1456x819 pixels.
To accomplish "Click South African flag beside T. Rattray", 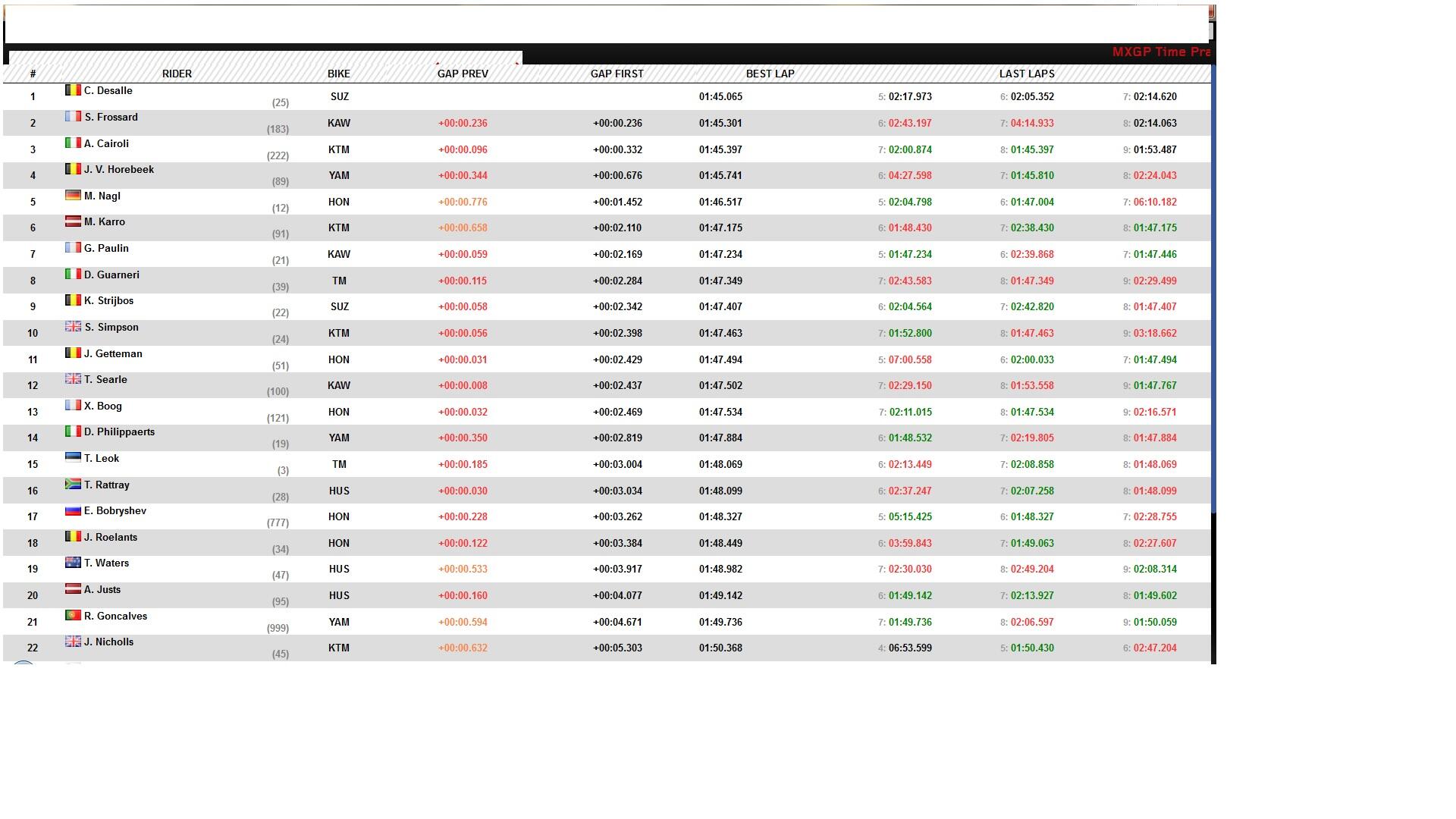I will tap(73, 484).
